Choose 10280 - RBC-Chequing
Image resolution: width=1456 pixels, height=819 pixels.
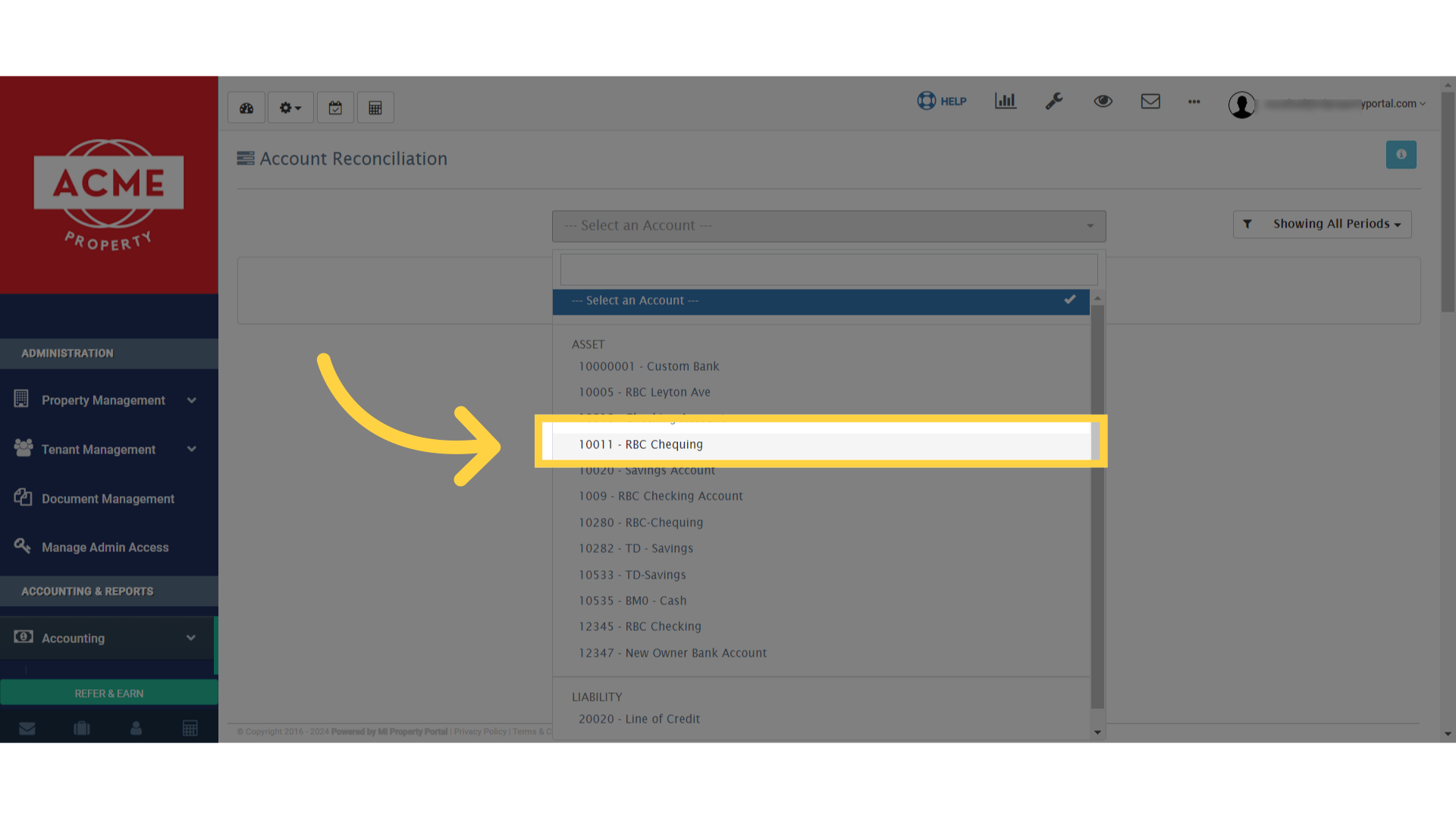click(821, 522)
